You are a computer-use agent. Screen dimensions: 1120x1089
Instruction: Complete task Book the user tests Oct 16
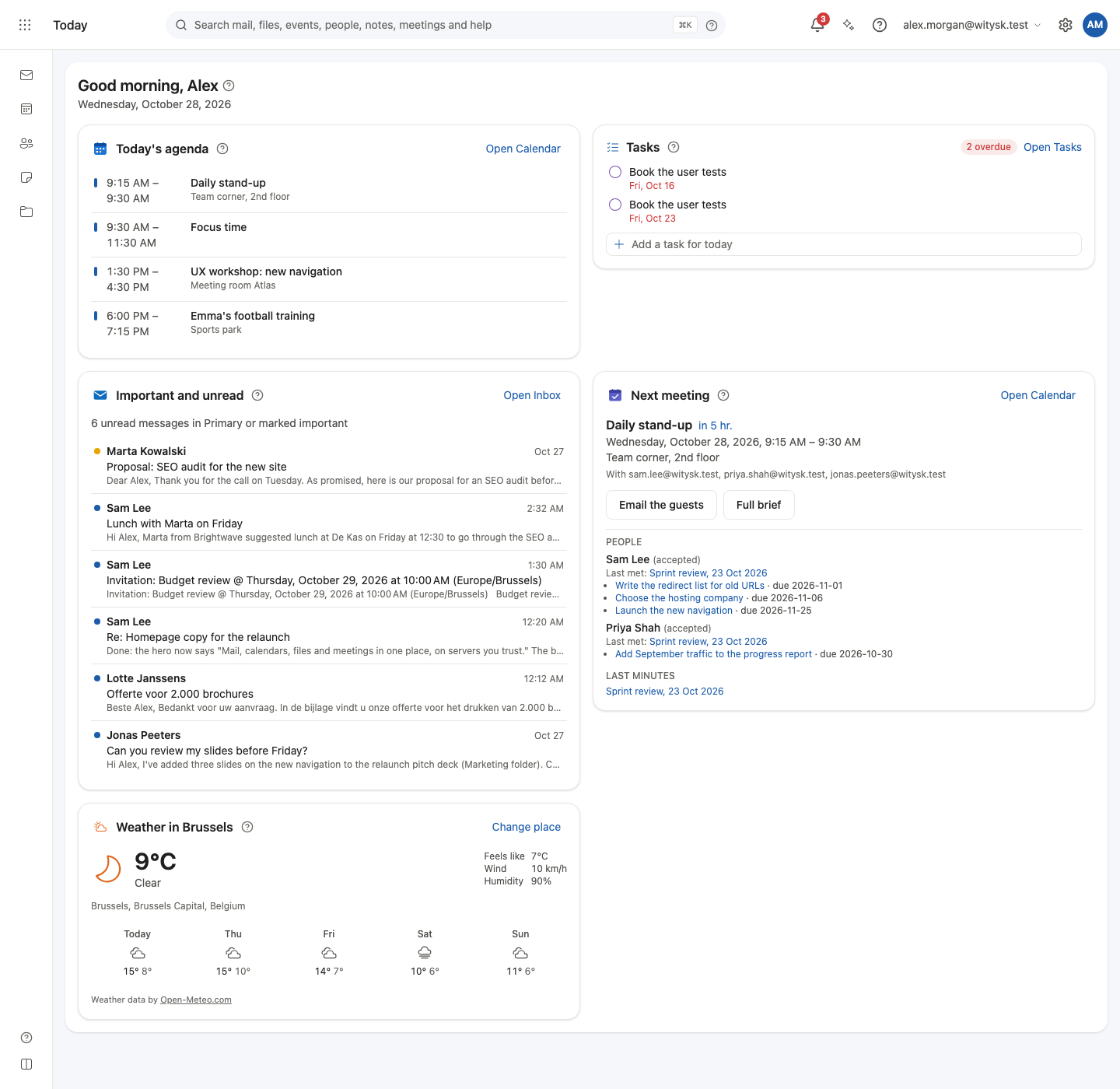(615, 172)
